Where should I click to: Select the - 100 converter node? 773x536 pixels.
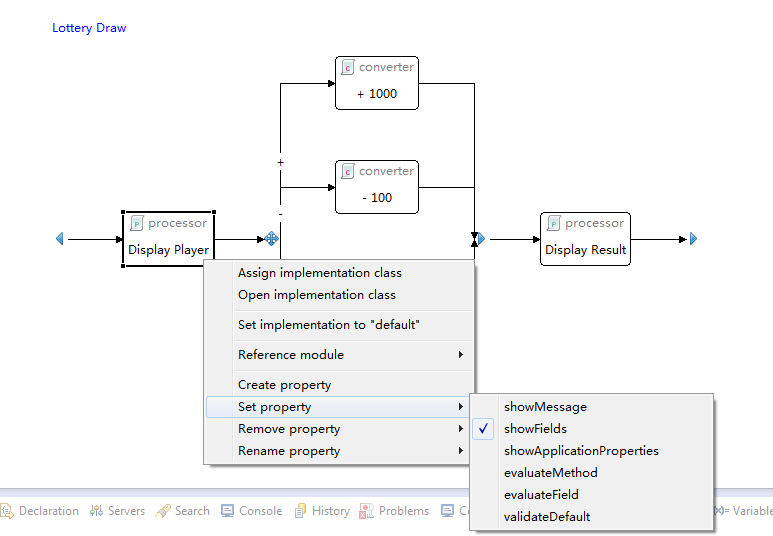[377, 187]
